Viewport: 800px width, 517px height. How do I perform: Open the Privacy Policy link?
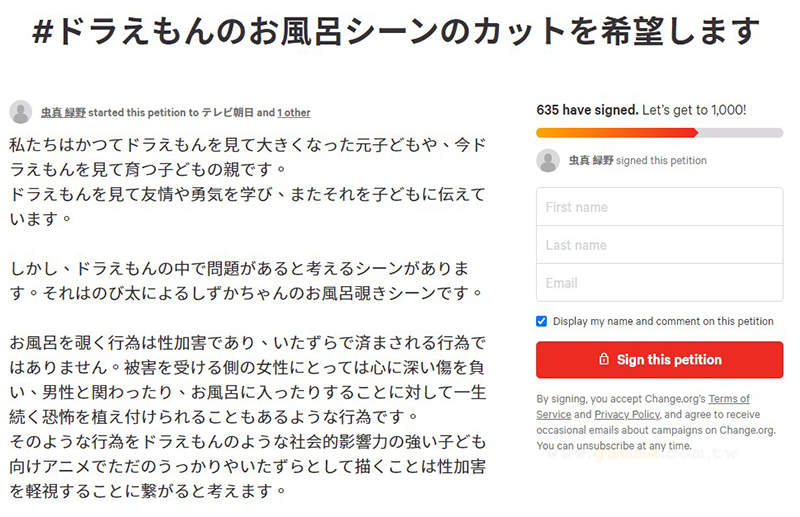tap(626, 414)
